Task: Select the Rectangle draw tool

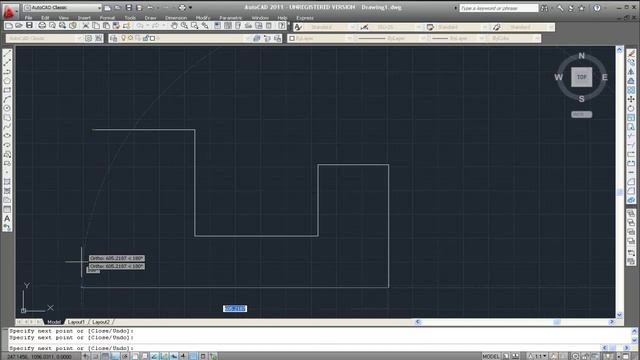Action: [x=7, y=90]
